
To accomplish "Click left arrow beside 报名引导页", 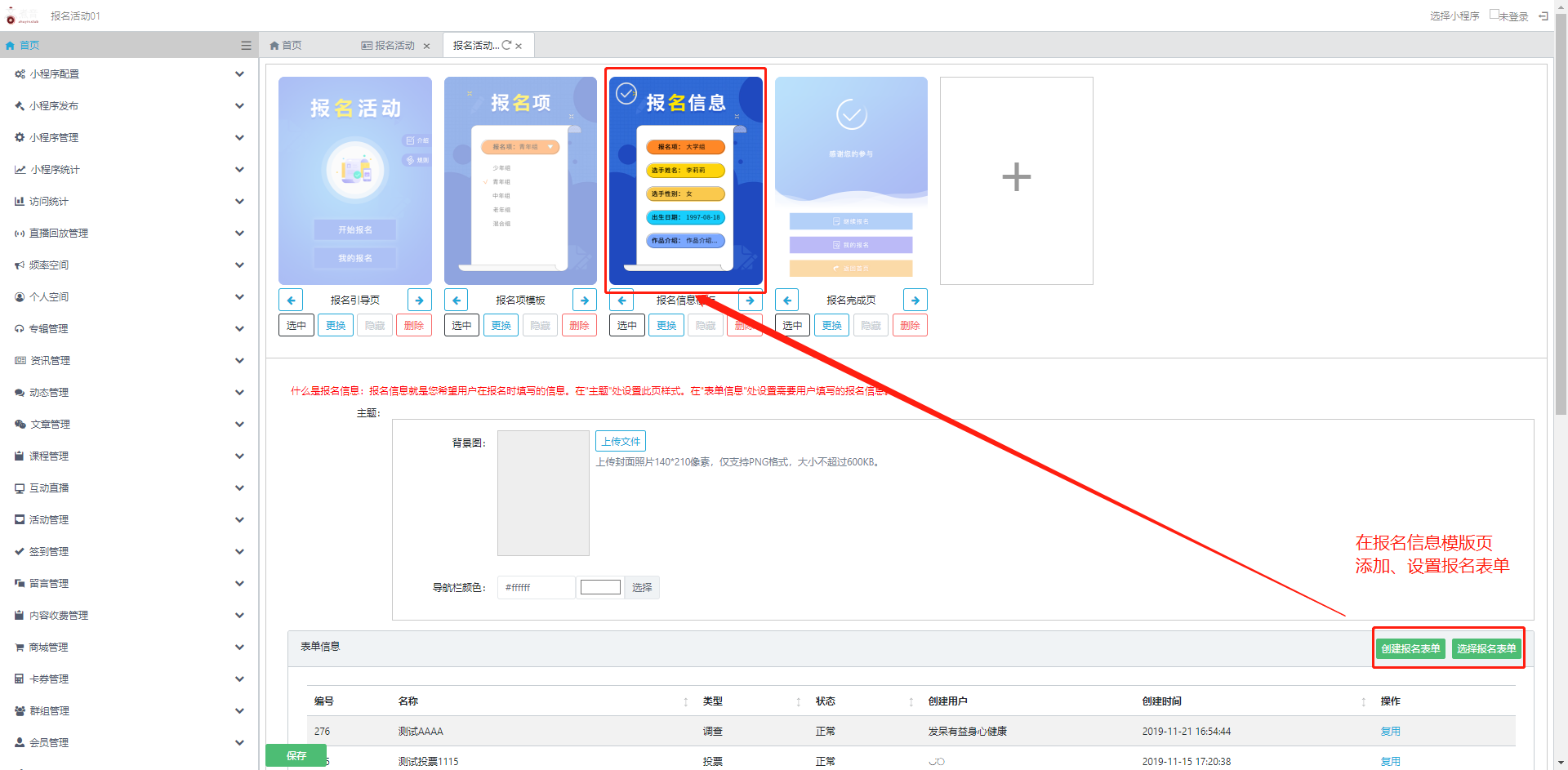I will (x=291, y=300).
